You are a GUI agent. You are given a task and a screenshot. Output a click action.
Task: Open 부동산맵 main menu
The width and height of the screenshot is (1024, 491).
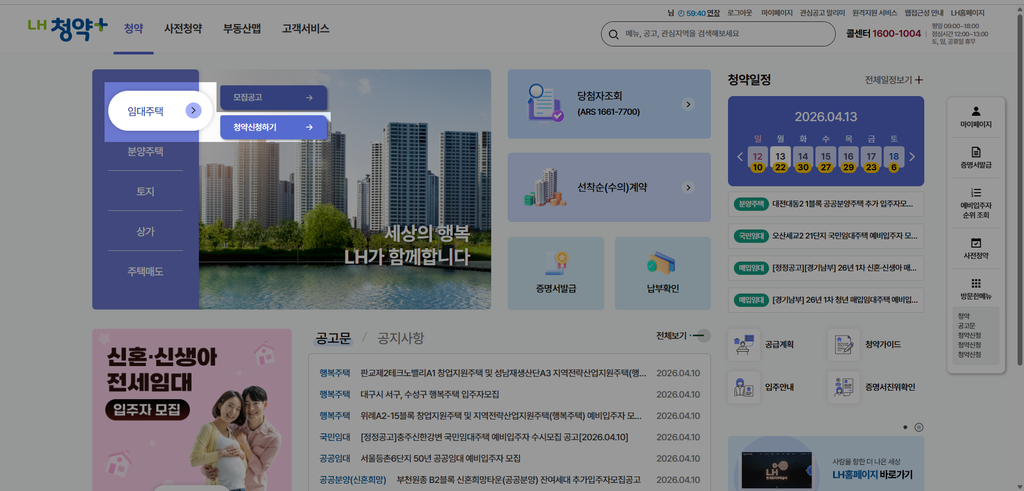pyautogui.click(x=242, y=29)
